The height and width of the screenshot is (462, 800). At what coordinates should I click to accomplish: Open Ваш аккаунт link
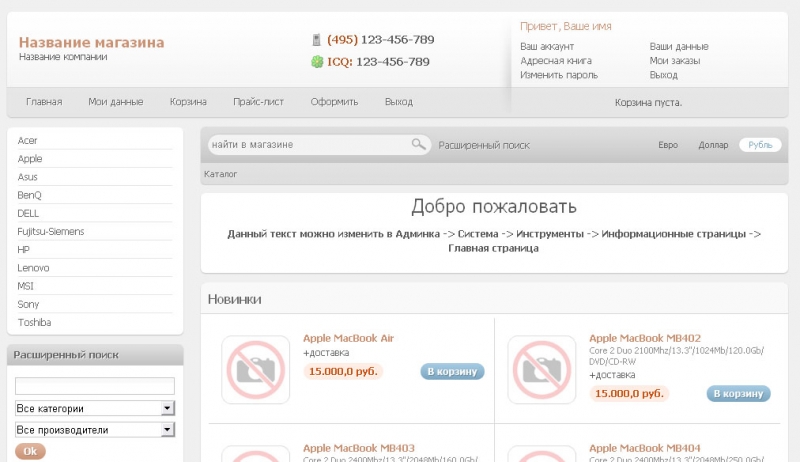pos(547,46)
